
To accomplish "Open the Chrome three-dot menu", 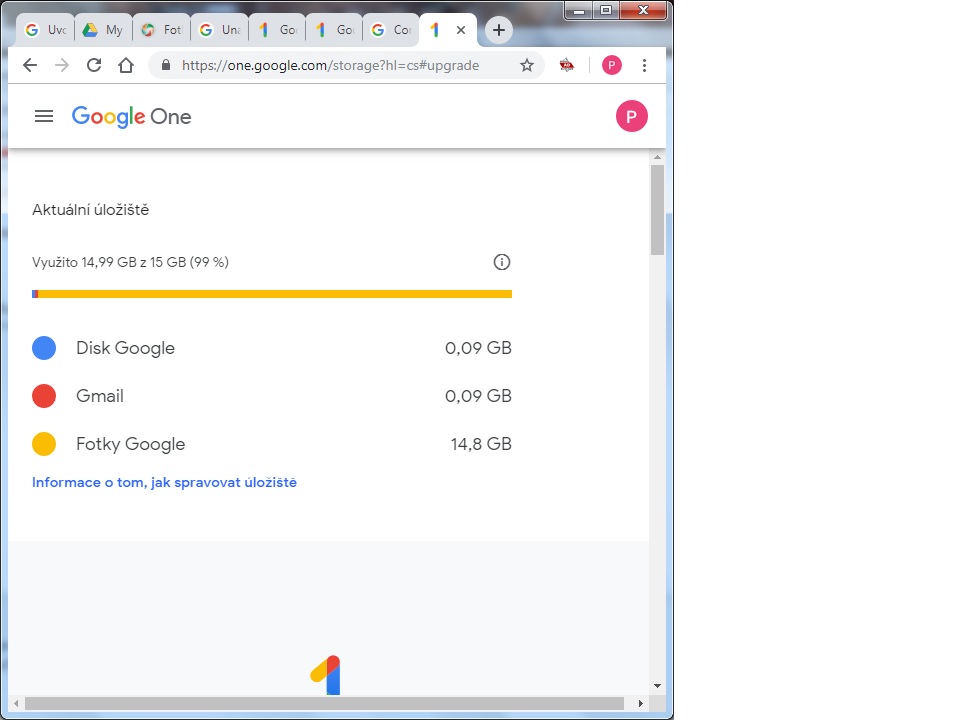I will point(644,65).
